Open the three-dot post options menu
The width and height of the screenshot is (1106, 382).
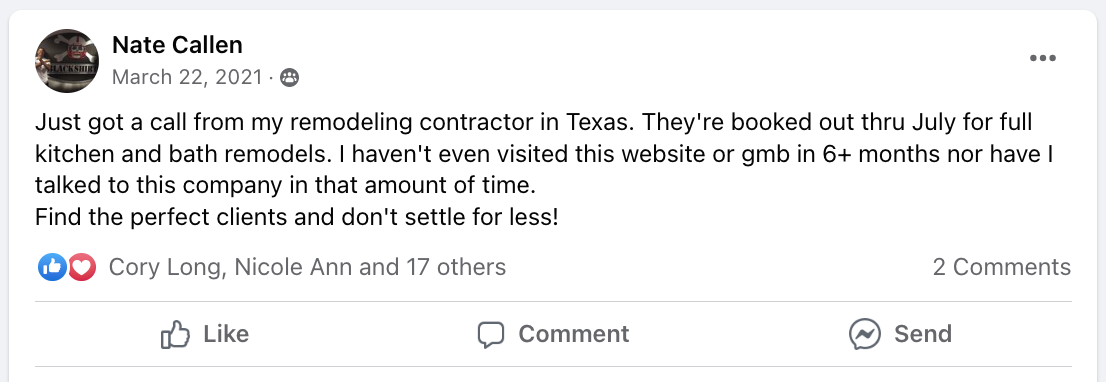pyautogui.click(x=1043, y=58)
